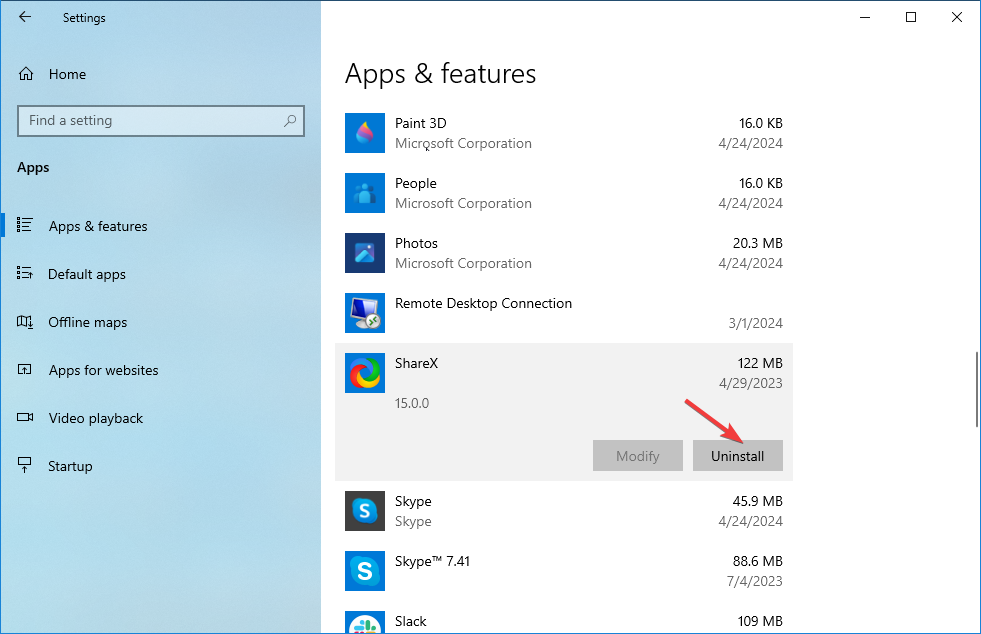The image size is (981, 634).
Task: Select the Apps for websites sidebar icon
Action: pos(24,370)
